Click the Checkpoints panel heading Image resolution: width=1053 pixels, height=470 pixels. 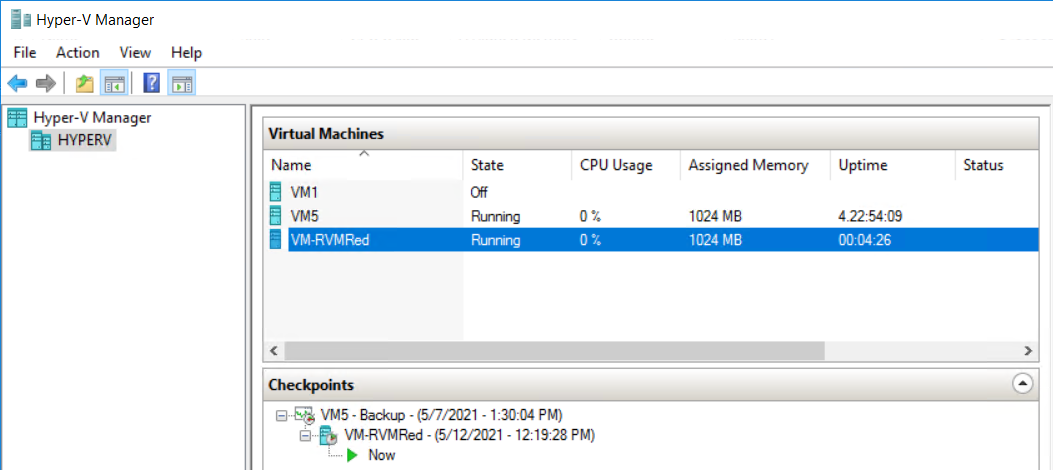pyautogui.click(x=311, y=385)
